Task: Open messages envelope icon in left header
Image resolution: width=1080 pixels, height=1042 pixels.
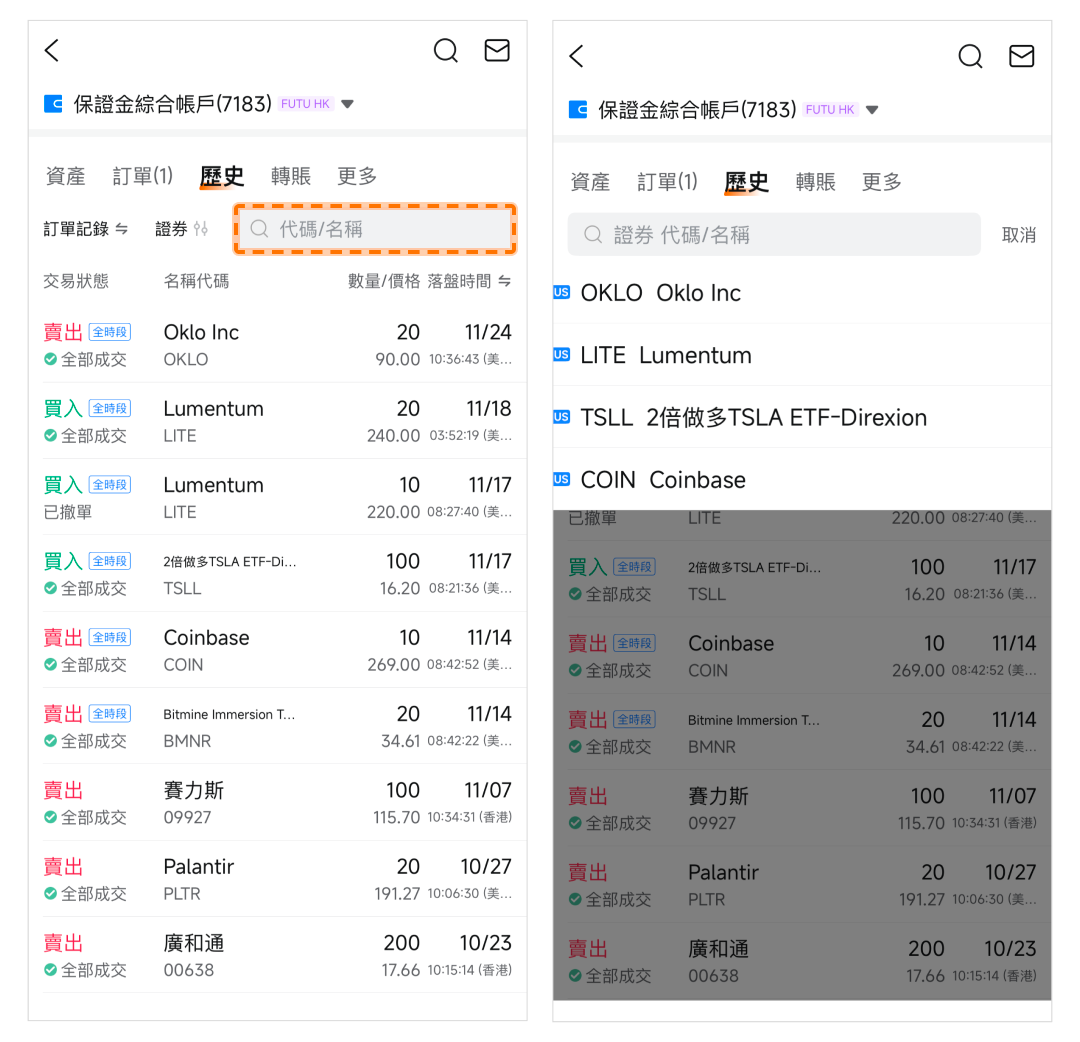Action: click(497, 51)
